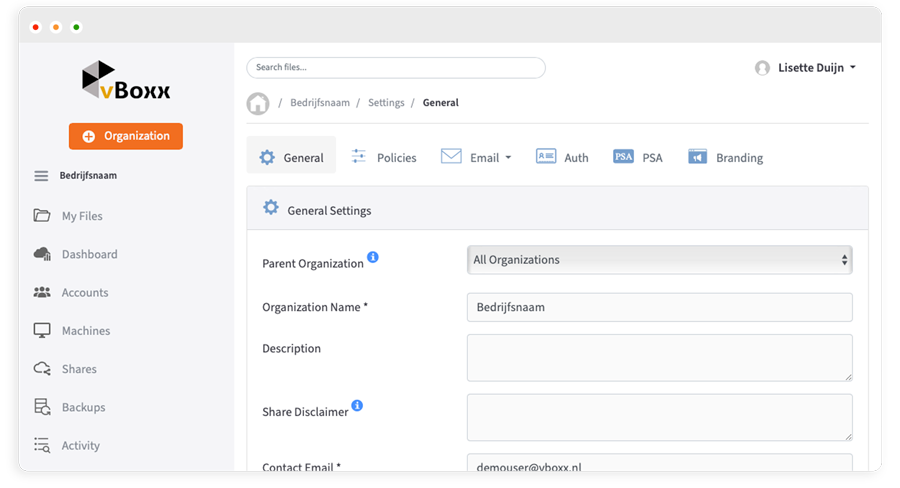900x488 pixels.
Task: Go to Accounts section
Action: pos(84,293)
